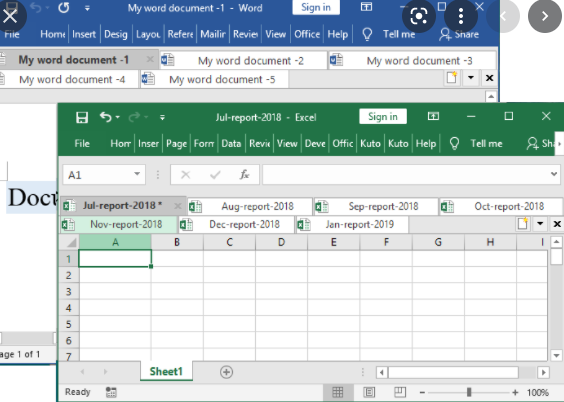Click the zoom slider handle in Excel
This screenshot has width=564, height=402.
click(x=469, y=392)
